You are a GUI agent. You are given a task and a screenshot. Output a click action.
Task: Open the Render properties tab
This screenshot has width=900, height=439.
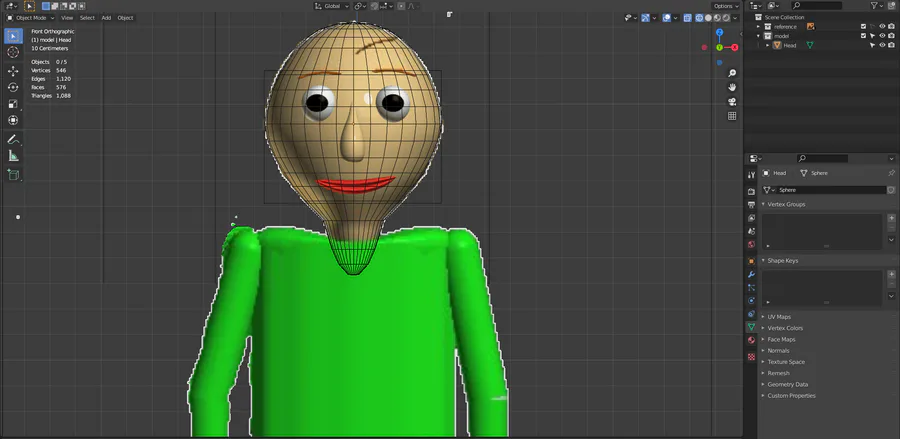coord(751,191)
